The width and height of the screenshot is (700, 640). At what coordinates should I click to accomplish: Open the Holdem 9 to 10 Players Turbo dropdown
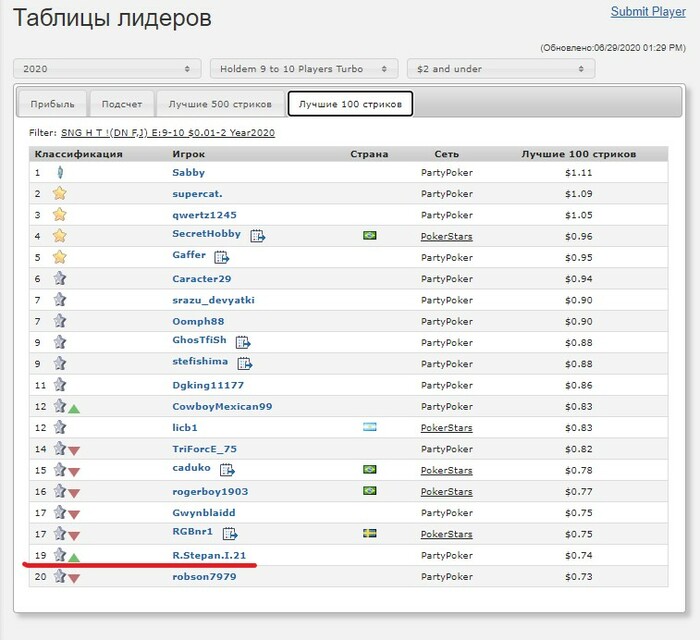coord(304,69)
